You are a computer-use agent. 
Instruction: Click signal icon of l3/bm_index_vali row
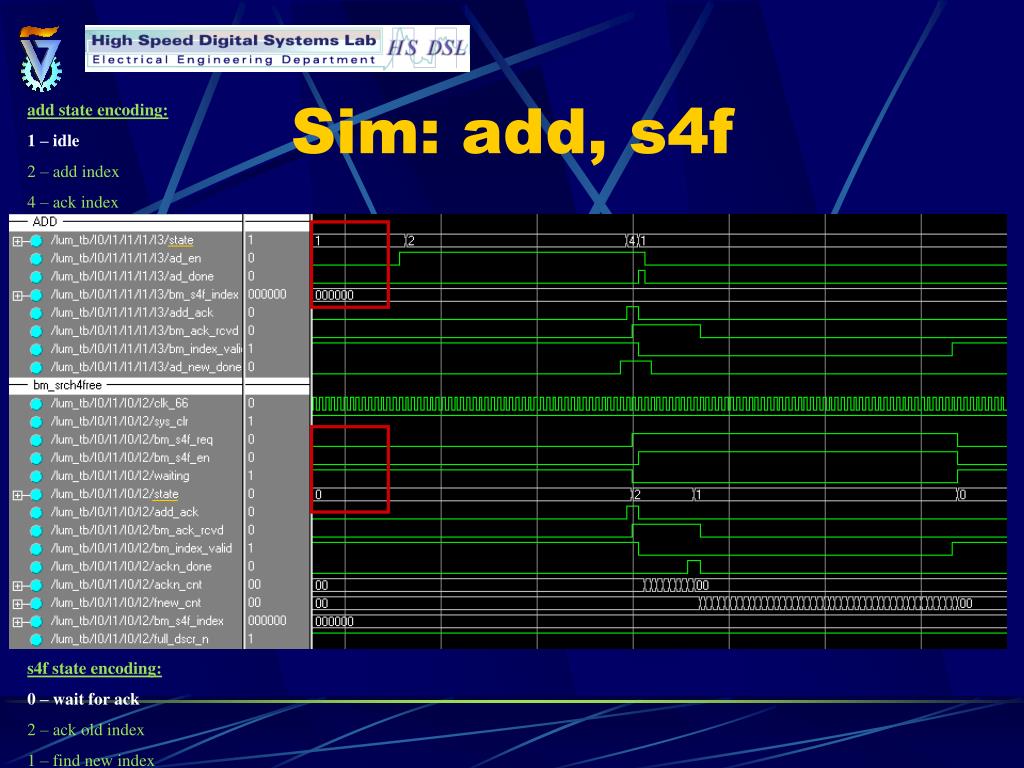(x=36, y=349)
